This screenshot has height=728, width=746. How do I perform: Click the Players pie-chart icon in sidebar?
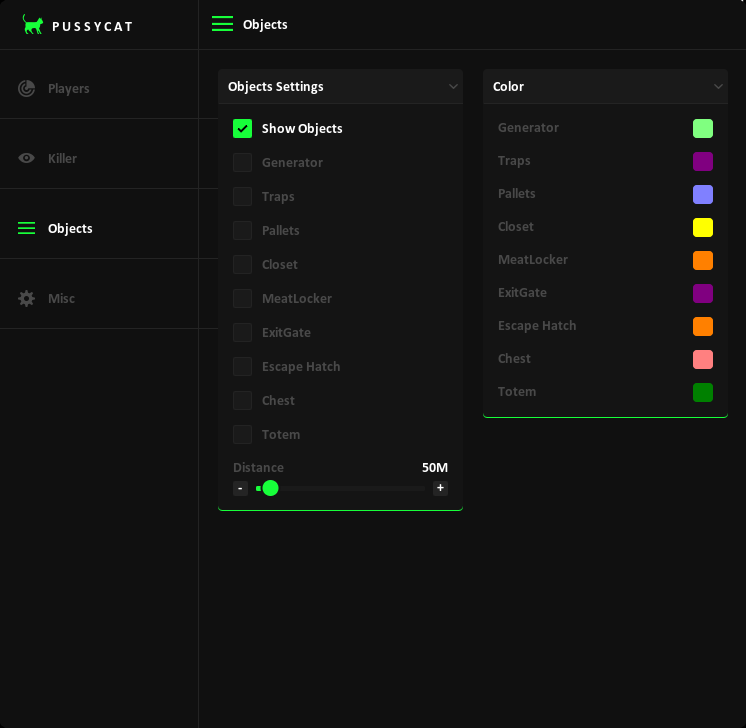(27, 88)
